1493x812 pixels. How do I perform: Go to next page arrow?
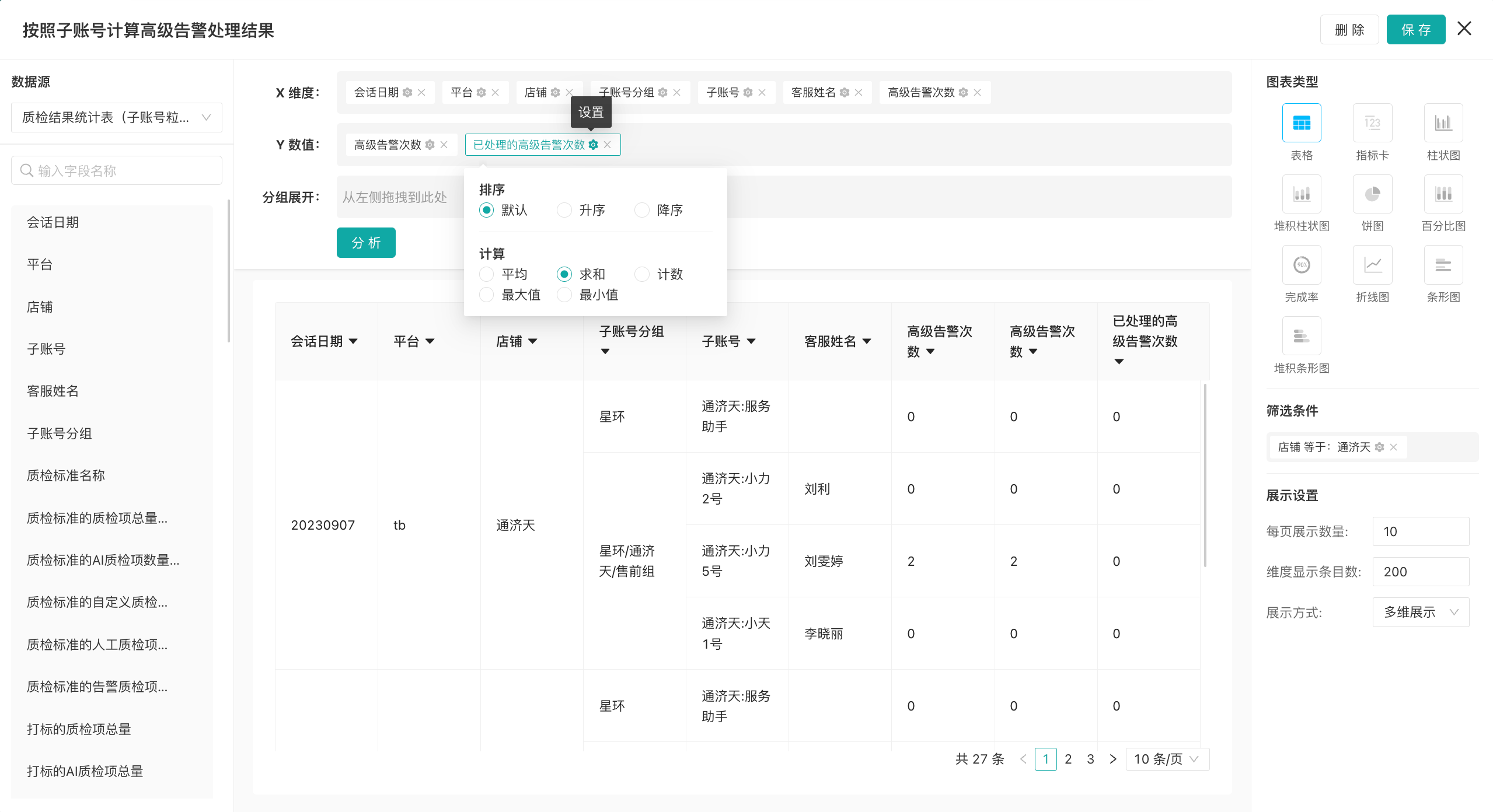pyautogui.click(x=1112, y=759)
